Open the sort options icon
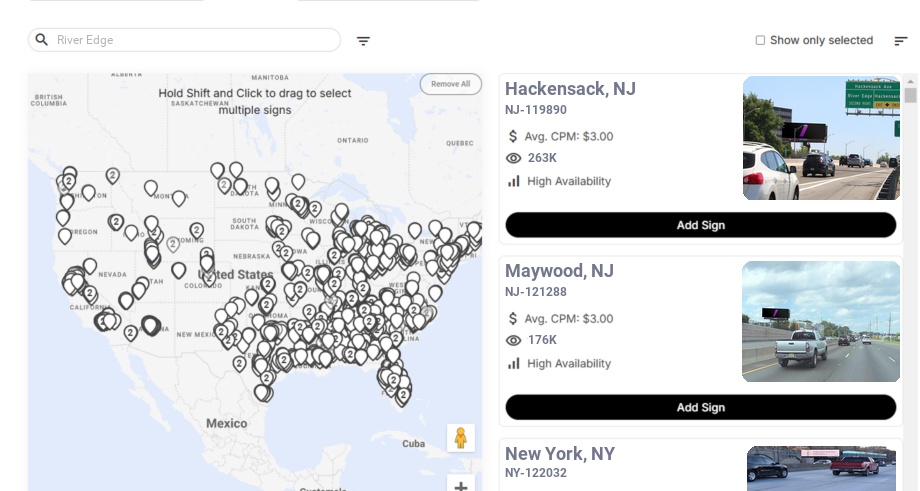This screenshot has height=491, width=920. pyautogui.click(x=900, y=41)
